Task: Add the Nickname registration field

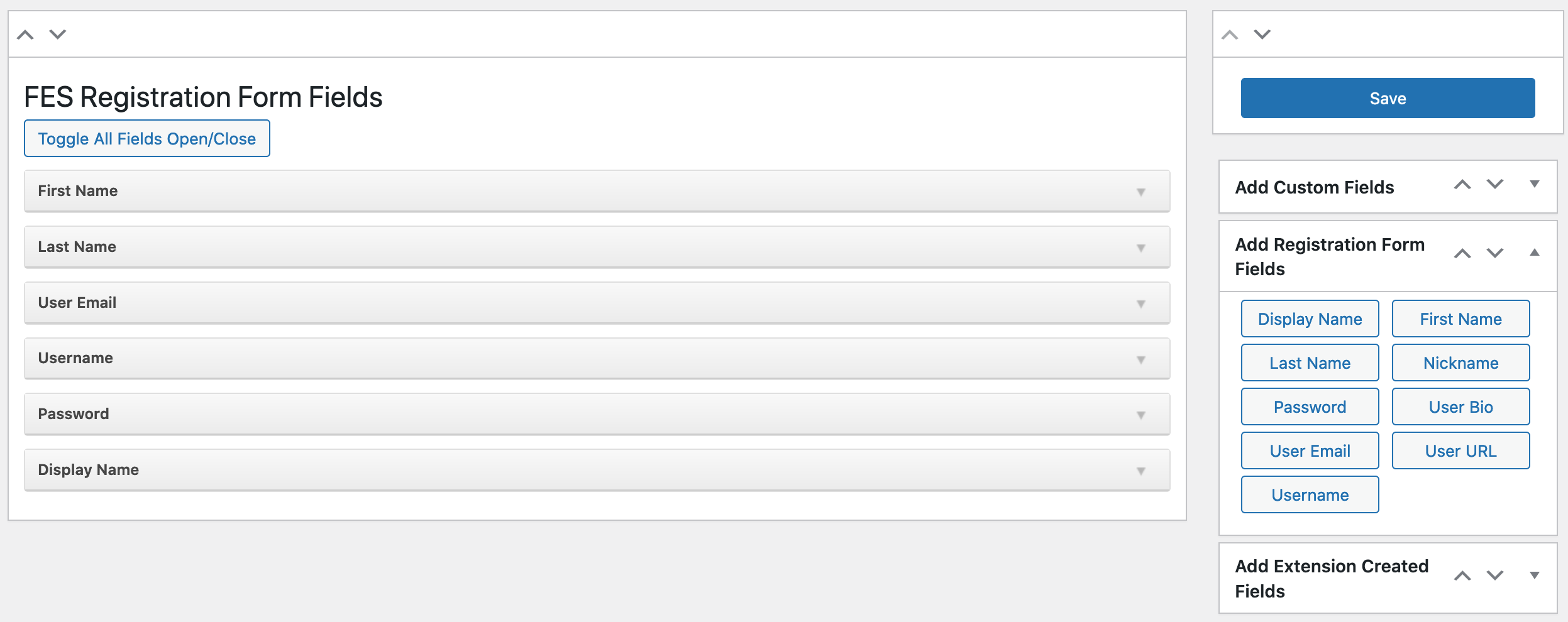Action: (x=1460, y=363)
